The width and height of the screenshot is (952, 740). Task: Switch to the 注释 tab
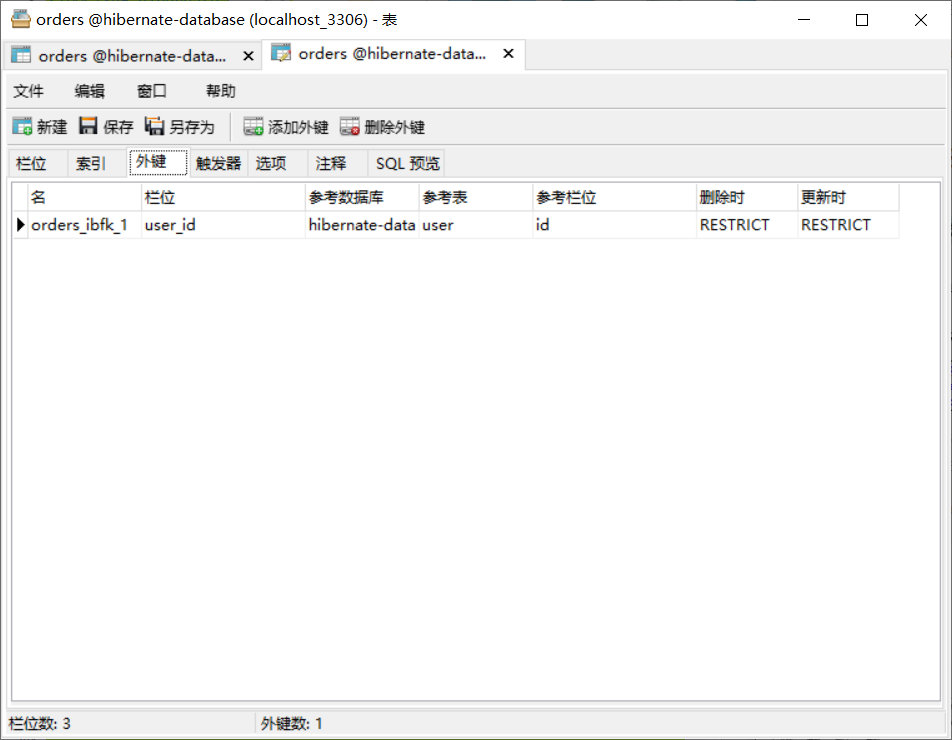coord(337,163)
